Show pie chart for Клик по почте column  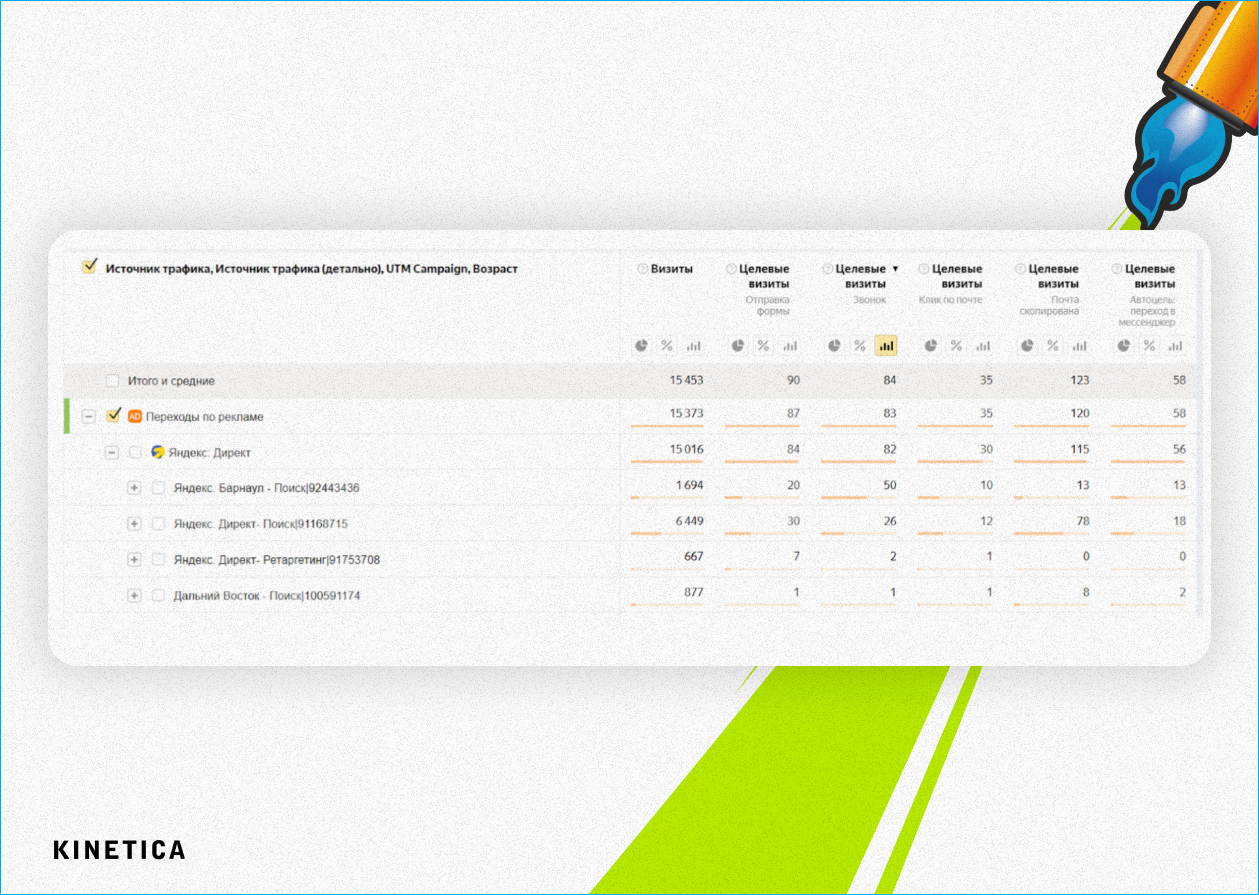(x=930, y=346)
